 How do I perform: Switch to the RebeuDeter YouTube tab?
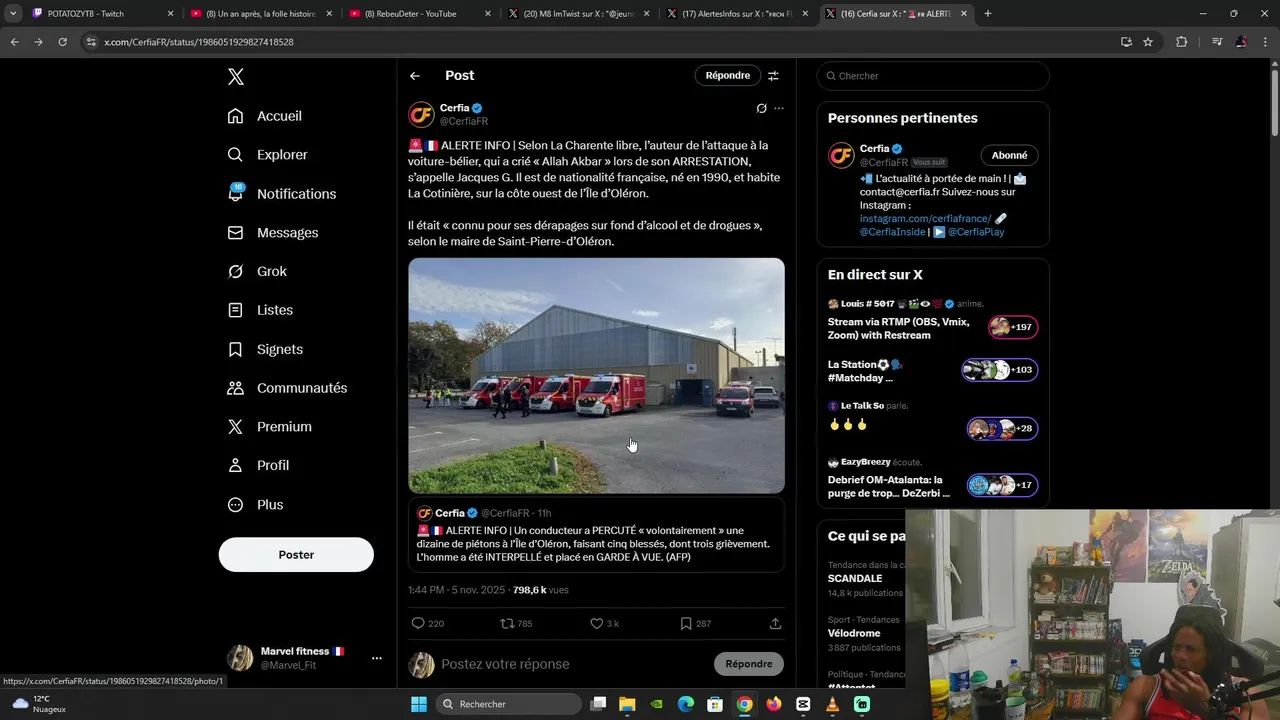(418, 14)
